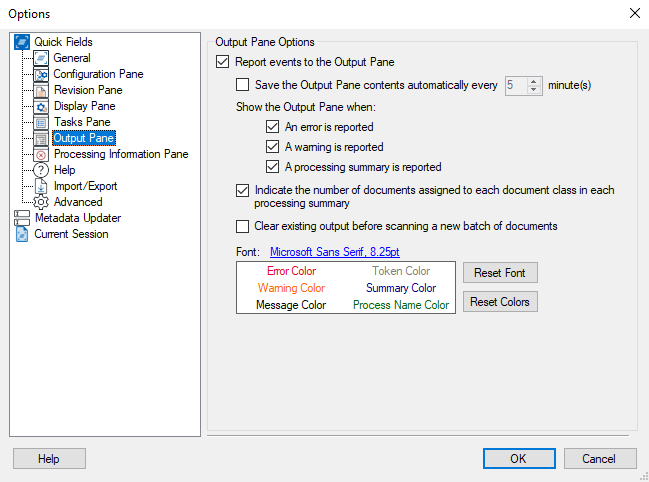649x482 pixels.
Task: Click the Output Pane icon
Action: [41, 139]
